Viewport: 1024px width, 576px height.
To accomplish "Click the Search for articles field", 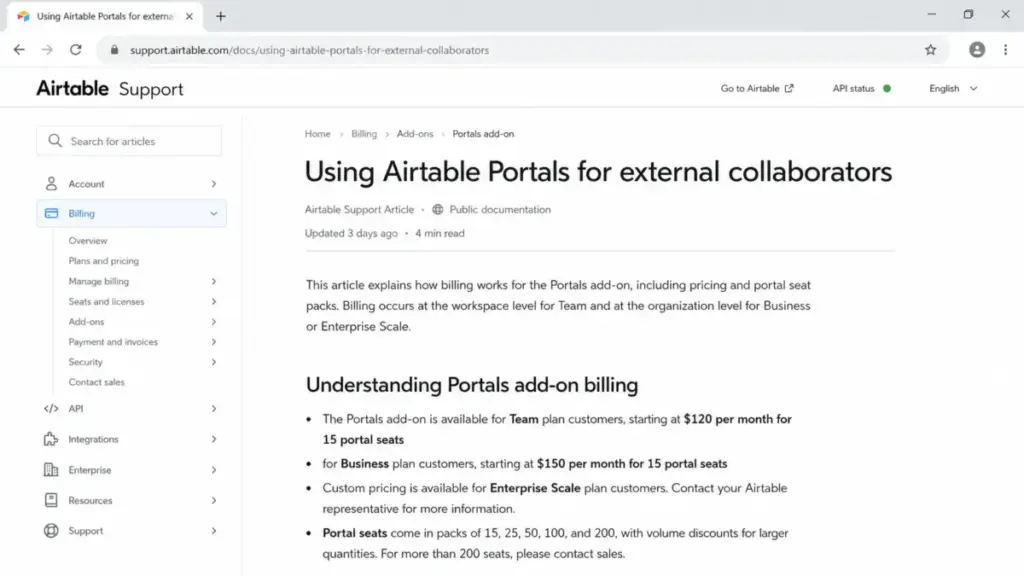I will [x=129, y=140].
